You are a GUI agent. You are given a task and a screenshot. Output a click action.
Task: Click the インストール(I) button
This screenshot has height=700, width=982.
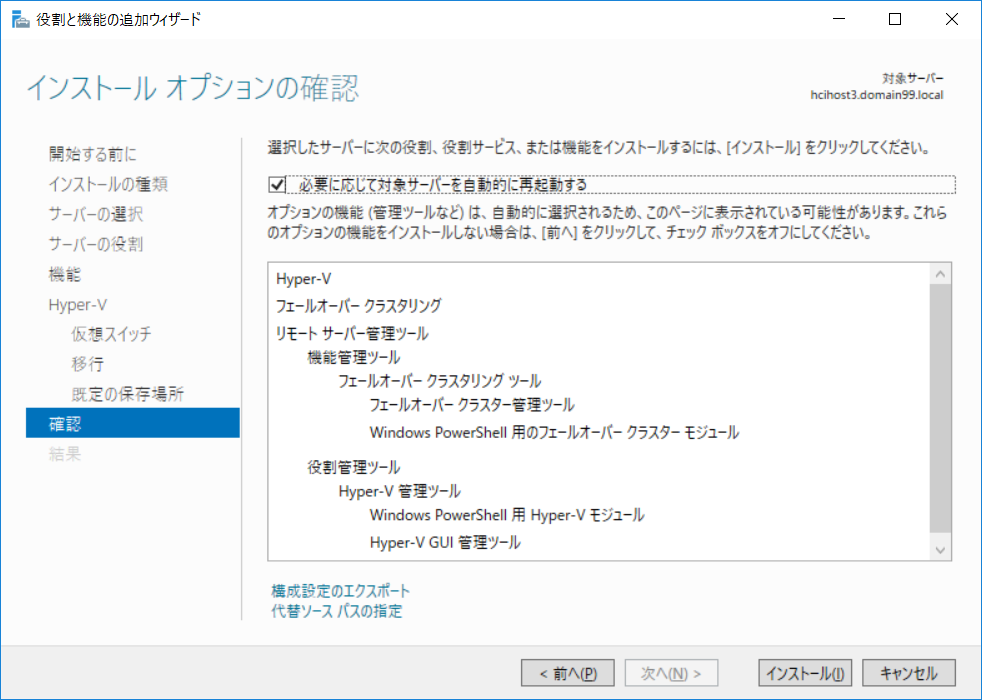tap(805, 673)
